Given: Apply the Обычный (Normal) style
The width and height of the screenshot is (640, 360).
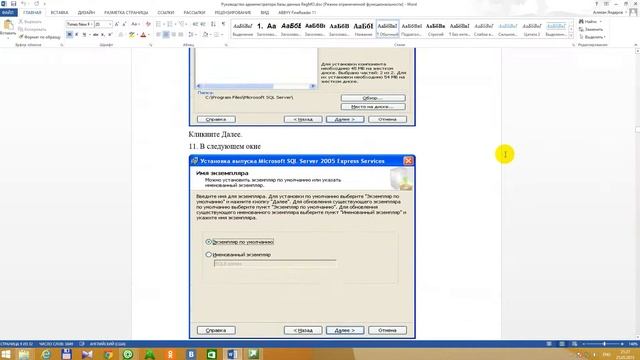Looking at the screenshot, I should [x=387, y=29].
